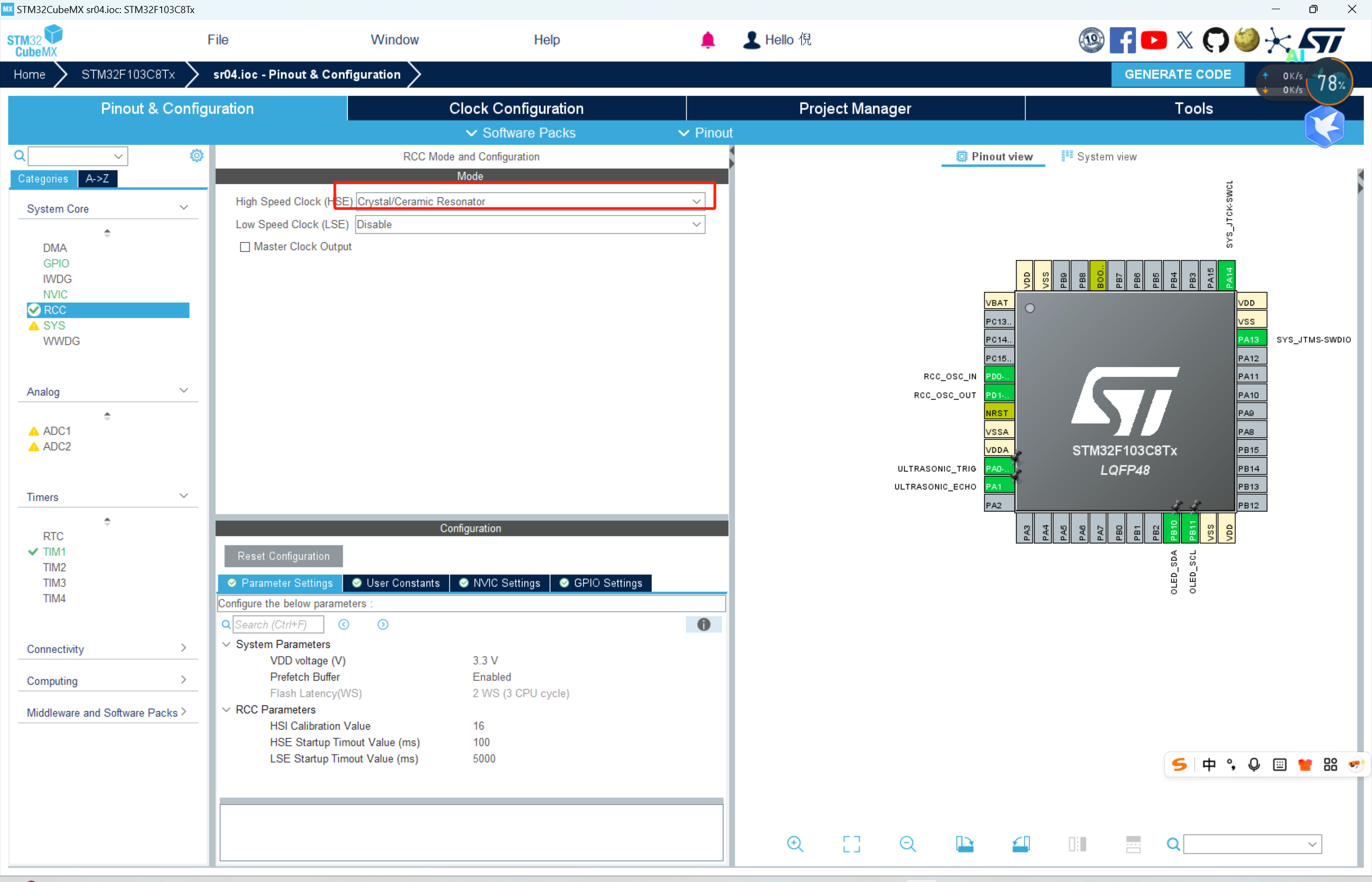Flip the chip view vertically

tap(1133, 844)
